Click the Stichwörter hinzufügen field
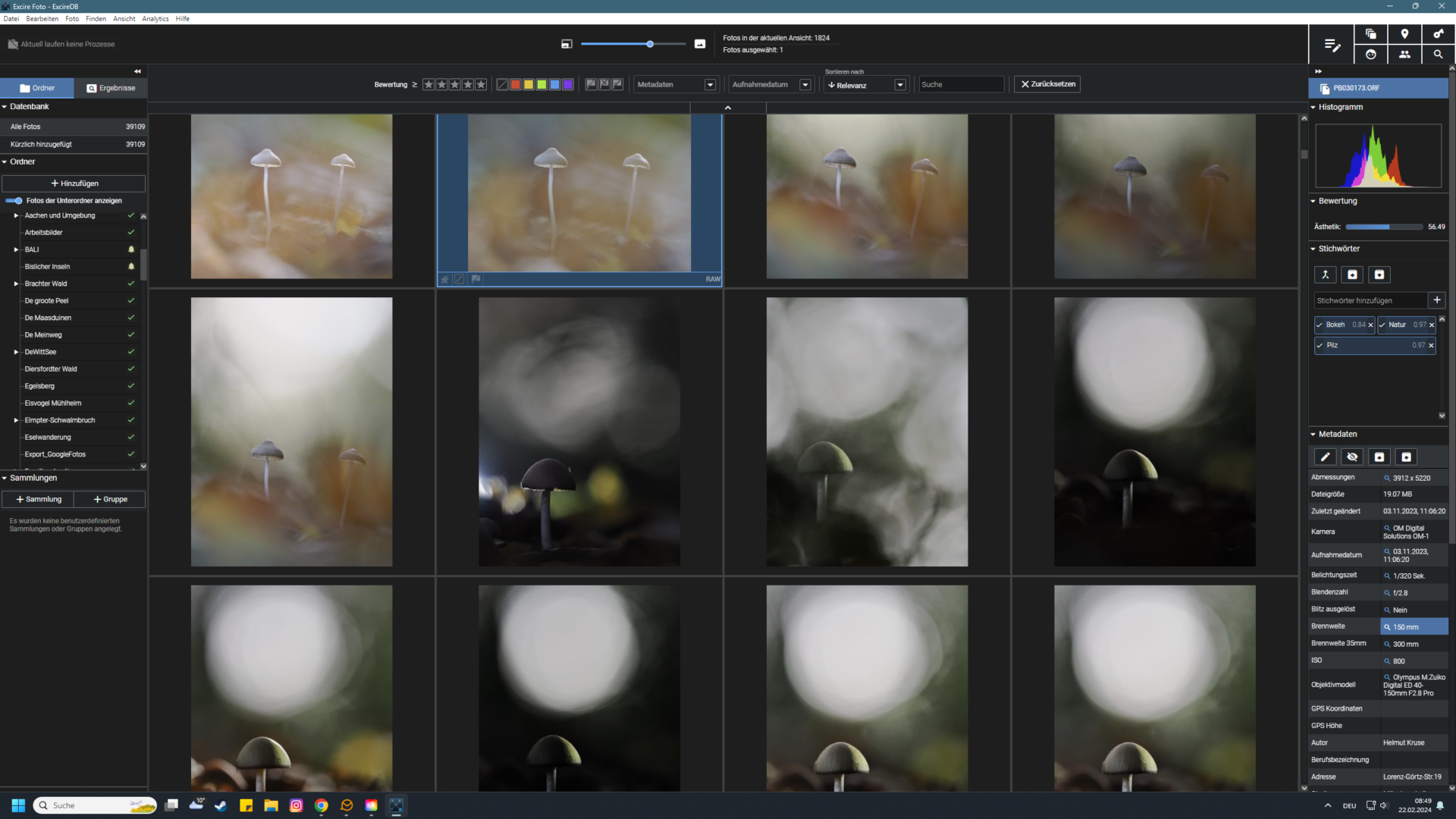 tap(1370, 300)
